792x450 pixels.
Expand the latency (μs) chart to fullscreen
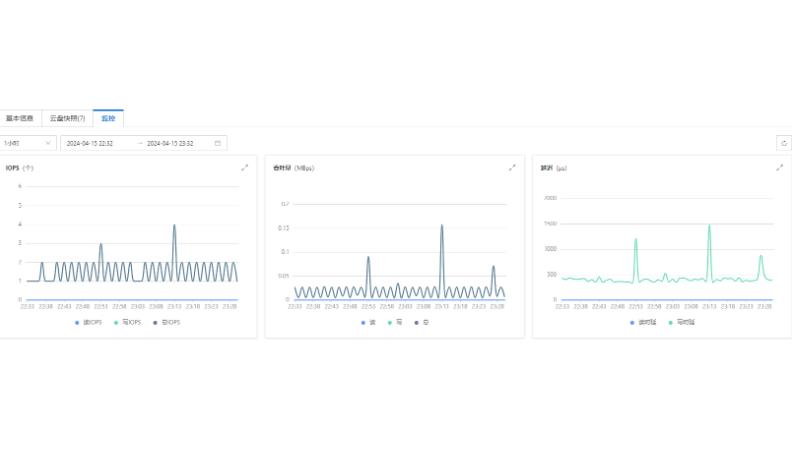click(779, 168)
